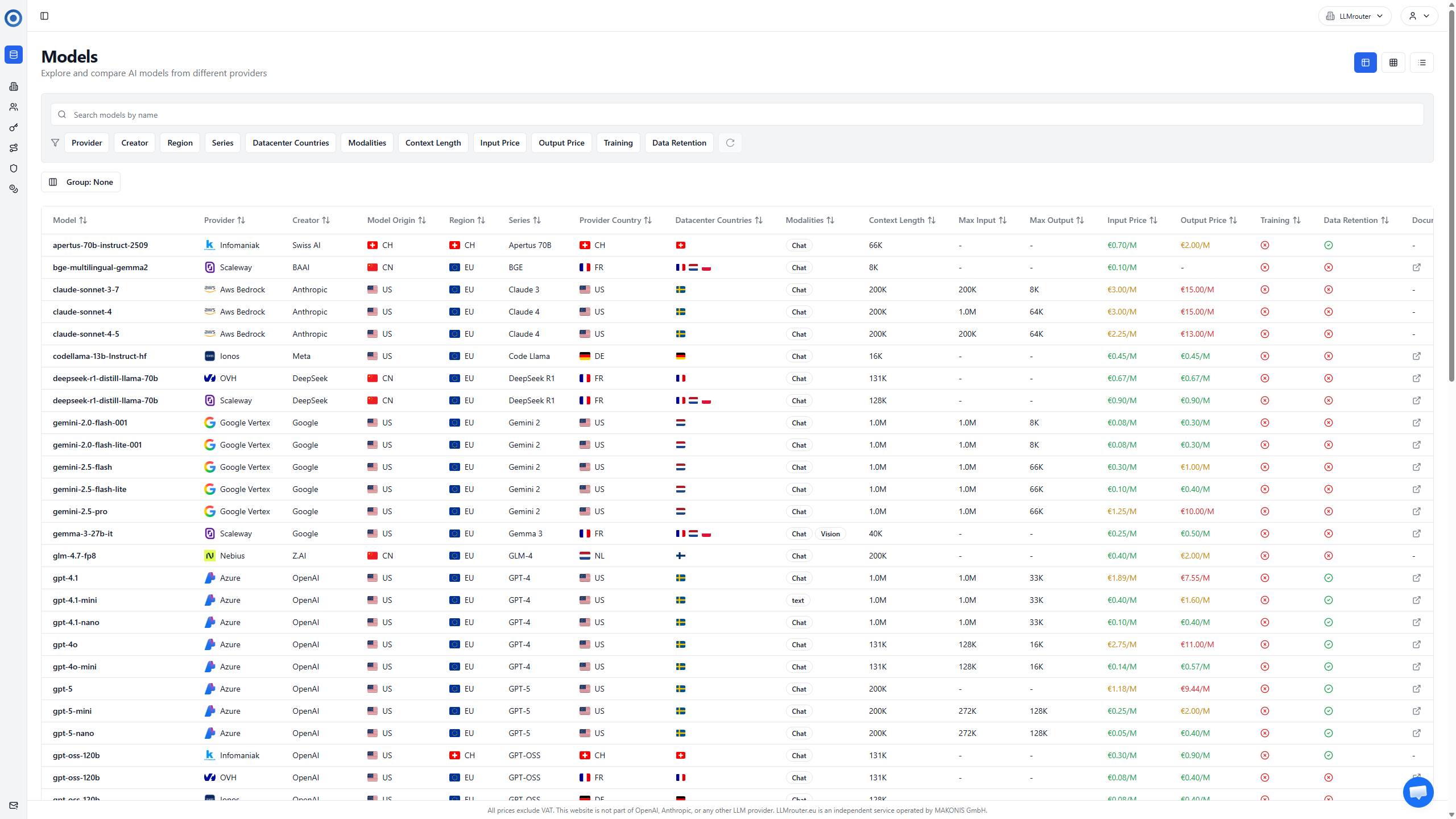This screenshot has height=819, width=1456.
Task: Select the table view layout button
Action: (x=1365, y=63)
